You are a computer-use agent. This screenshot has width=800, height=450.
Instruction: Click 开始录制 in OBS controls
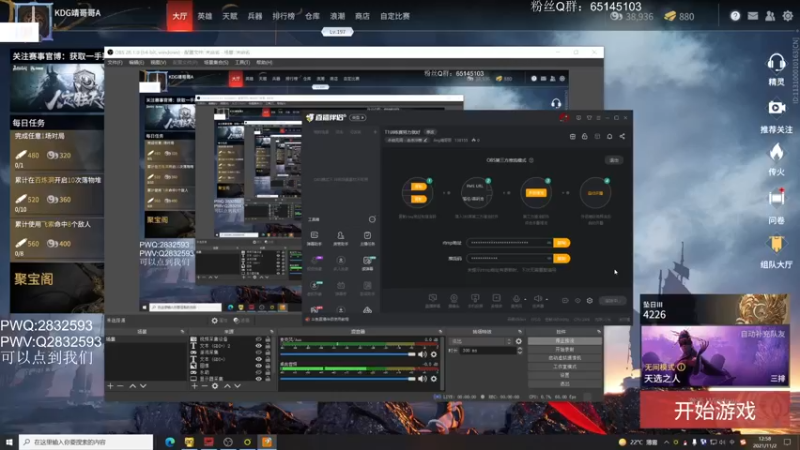[564, 349]
